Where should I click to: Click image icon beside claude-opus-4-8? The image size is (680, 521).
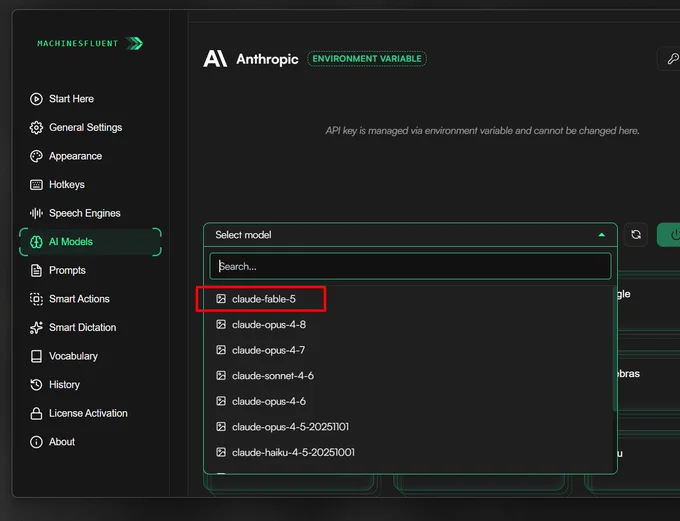click(221, 324)
